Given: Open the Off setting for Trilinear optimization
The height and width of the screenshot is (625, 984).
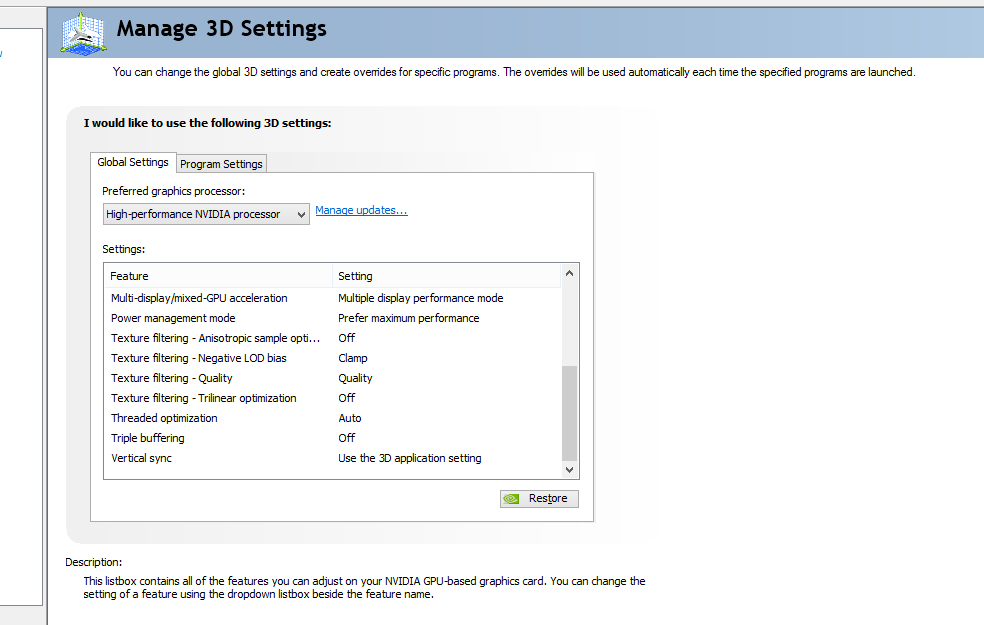Looking at the screenshot, I should click(x=346, y=398).
